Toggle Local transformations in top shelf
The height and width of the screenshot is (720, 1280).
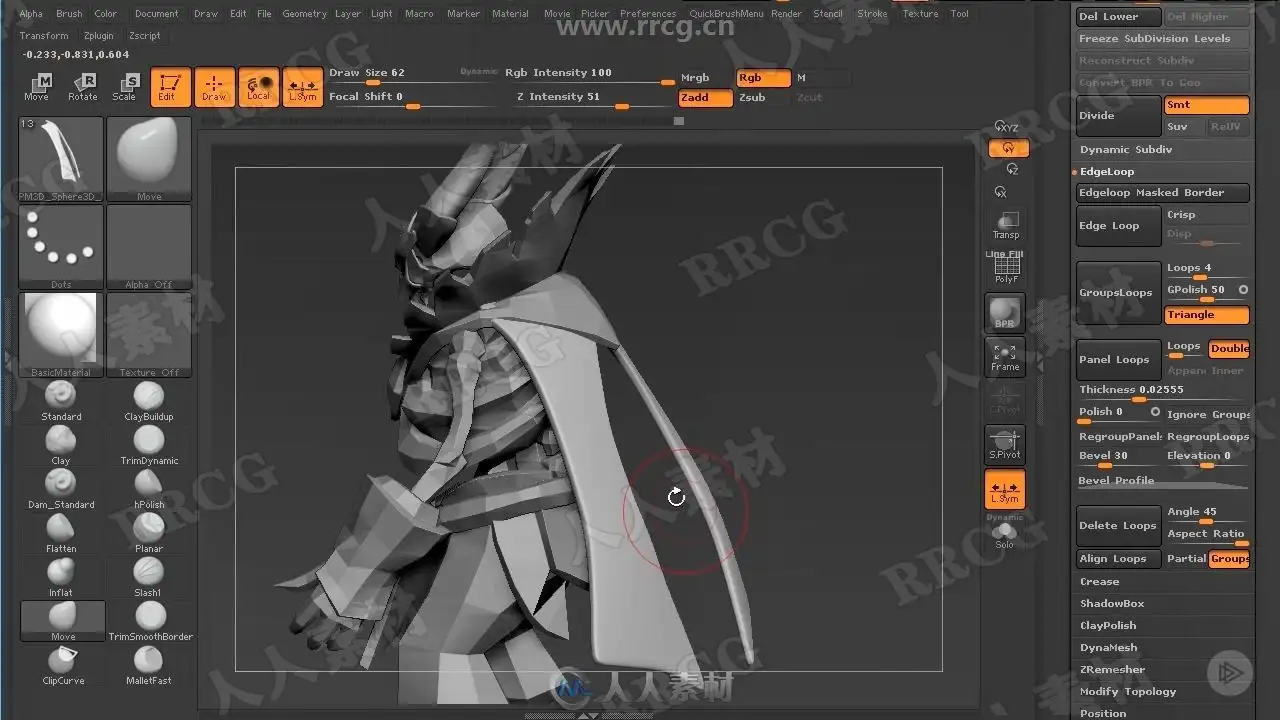click(259, 87)
